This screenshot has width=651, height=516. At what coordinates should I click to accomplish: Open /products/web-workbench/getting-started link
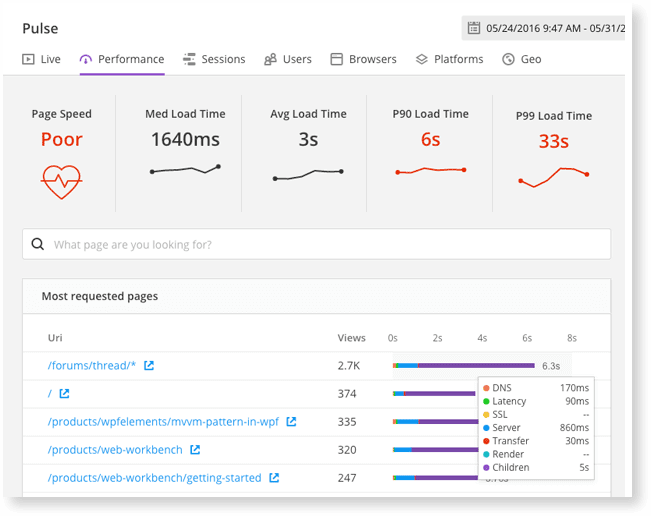(x=154, y=478)
